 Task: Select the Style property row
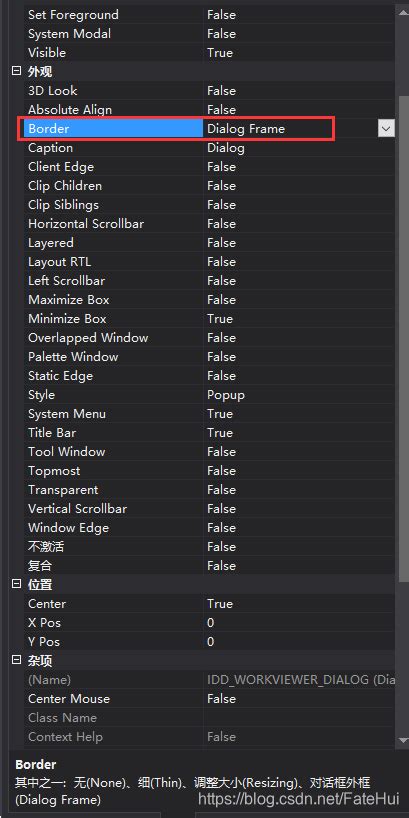point(209,395)
